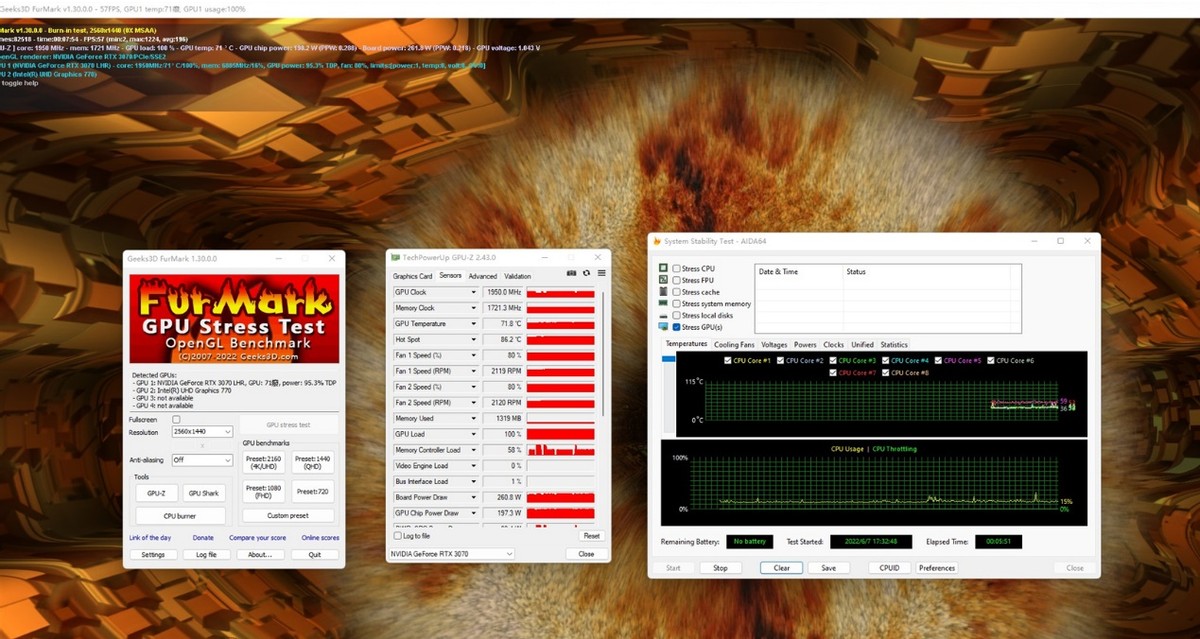The height and width of the screenshot is (639, 1200).
Task: Enable Stress system memory checkbox
Action: tap(677, 303)
